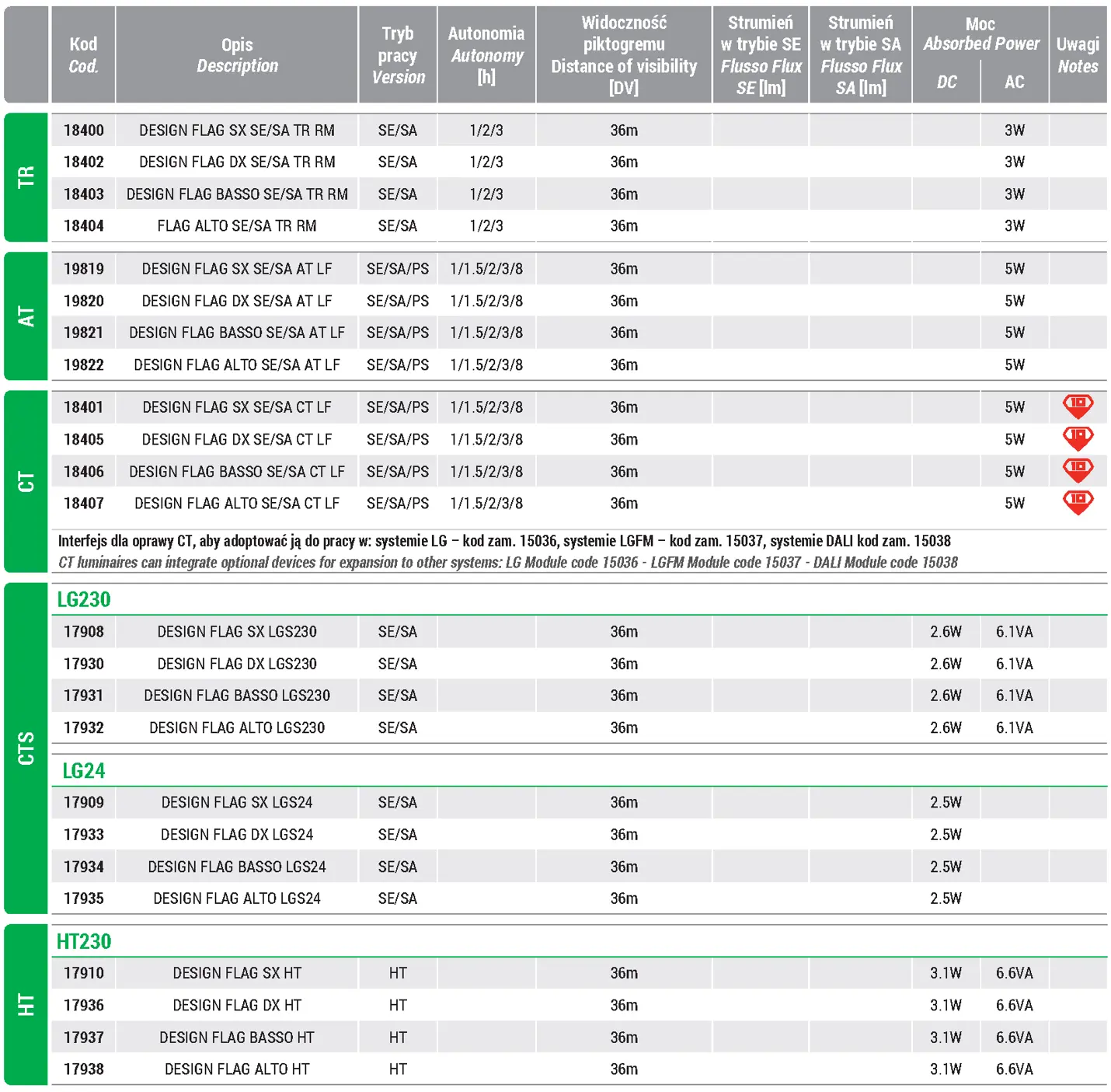Click description DESIGN FLAG BASSO SE/SA CT LF
This screenshot has height=1092, width=1111.
[x=237, y=472]
